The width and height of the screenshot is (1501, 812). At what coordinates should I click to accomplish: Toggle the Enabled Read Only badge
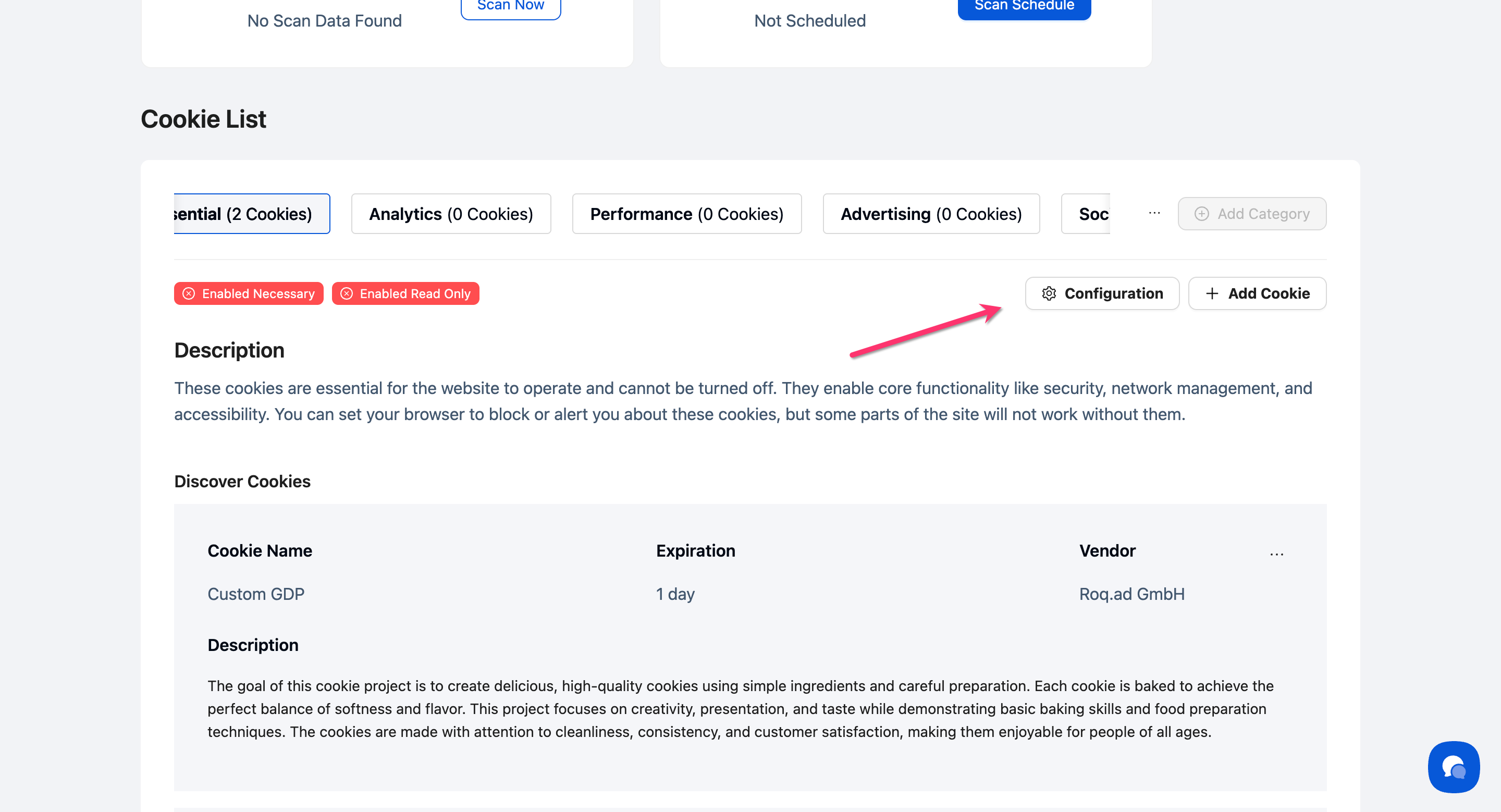click(414, 293)
